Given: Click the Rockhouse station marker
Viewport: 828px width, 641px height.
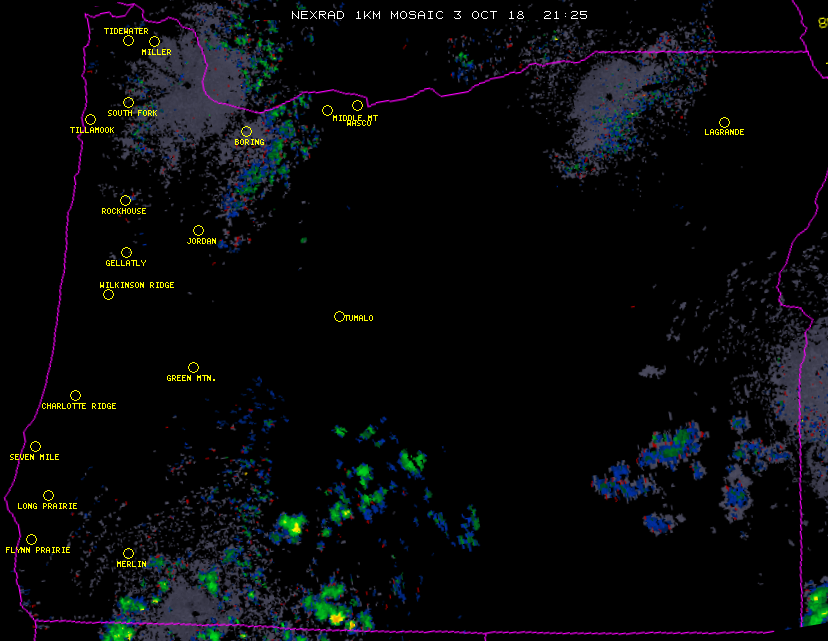Looking at the screenshot, I should coord(125,200).
